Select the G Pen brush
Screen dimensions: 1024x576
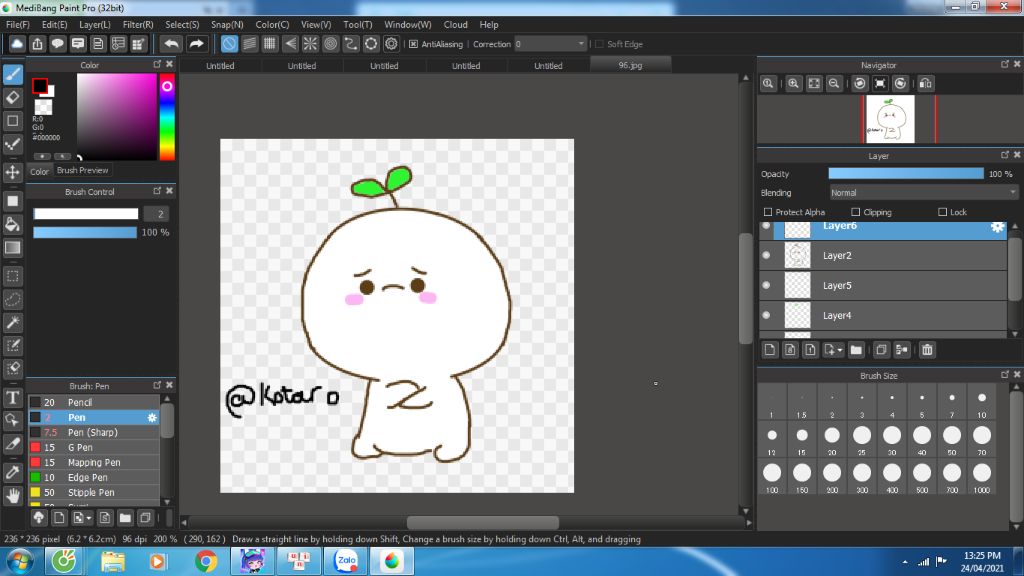(x=94, y=447)
